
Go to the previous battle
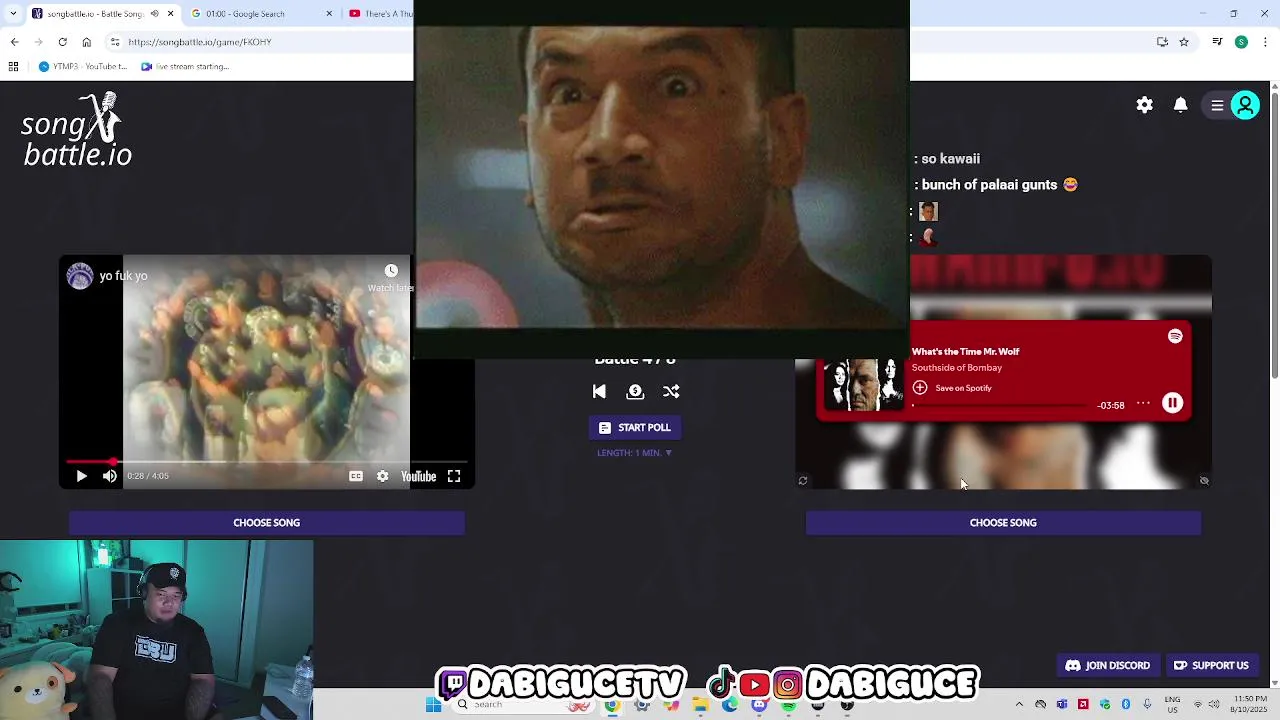599,392
